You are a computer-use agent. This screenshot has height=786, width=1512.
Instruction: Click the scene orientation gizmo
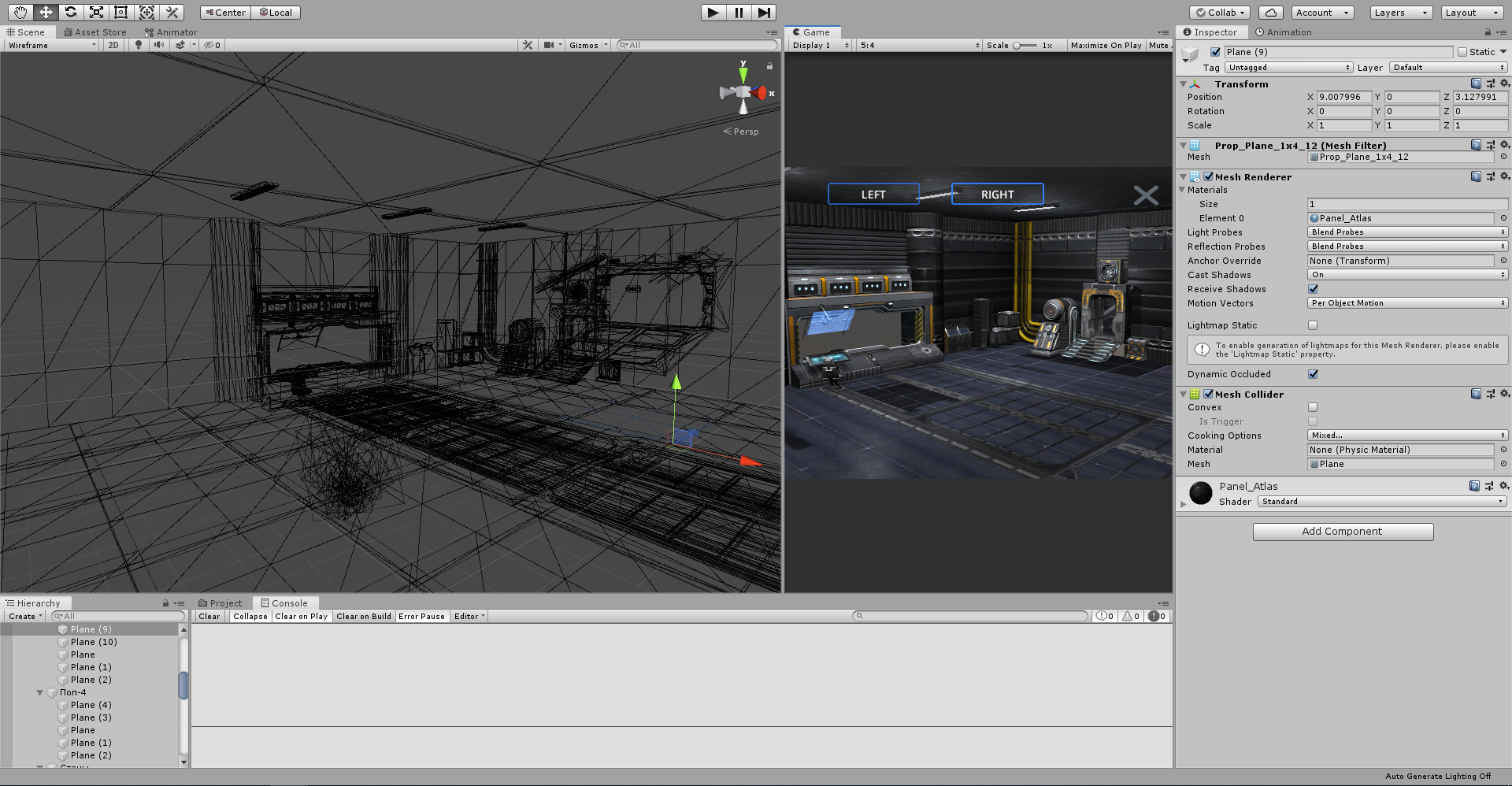point(743,93)
